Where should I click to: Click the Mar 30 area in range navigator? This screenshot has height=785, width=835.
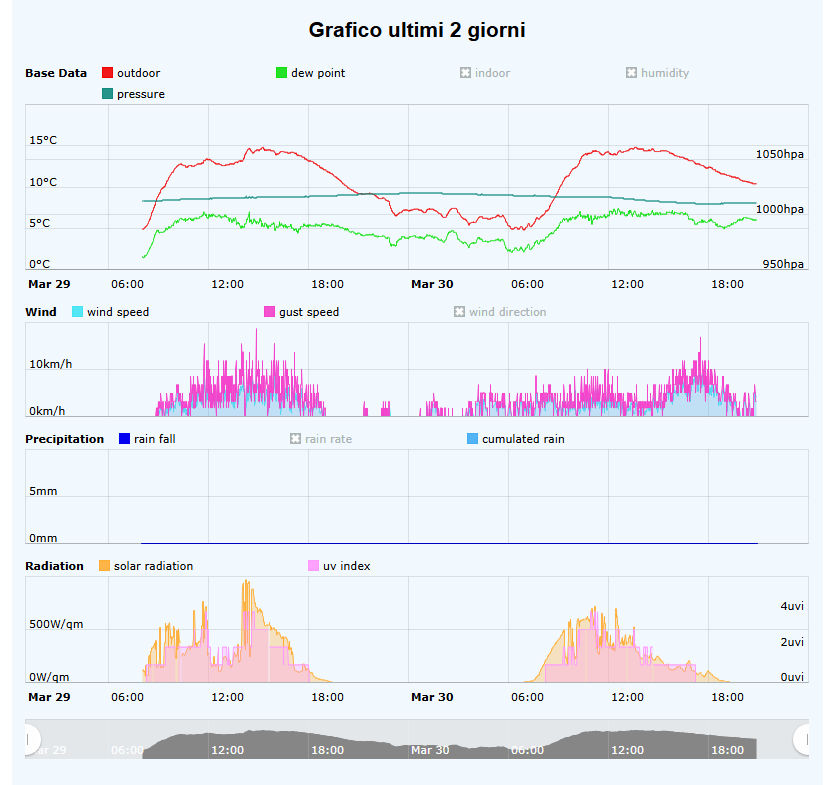[432, 748]
